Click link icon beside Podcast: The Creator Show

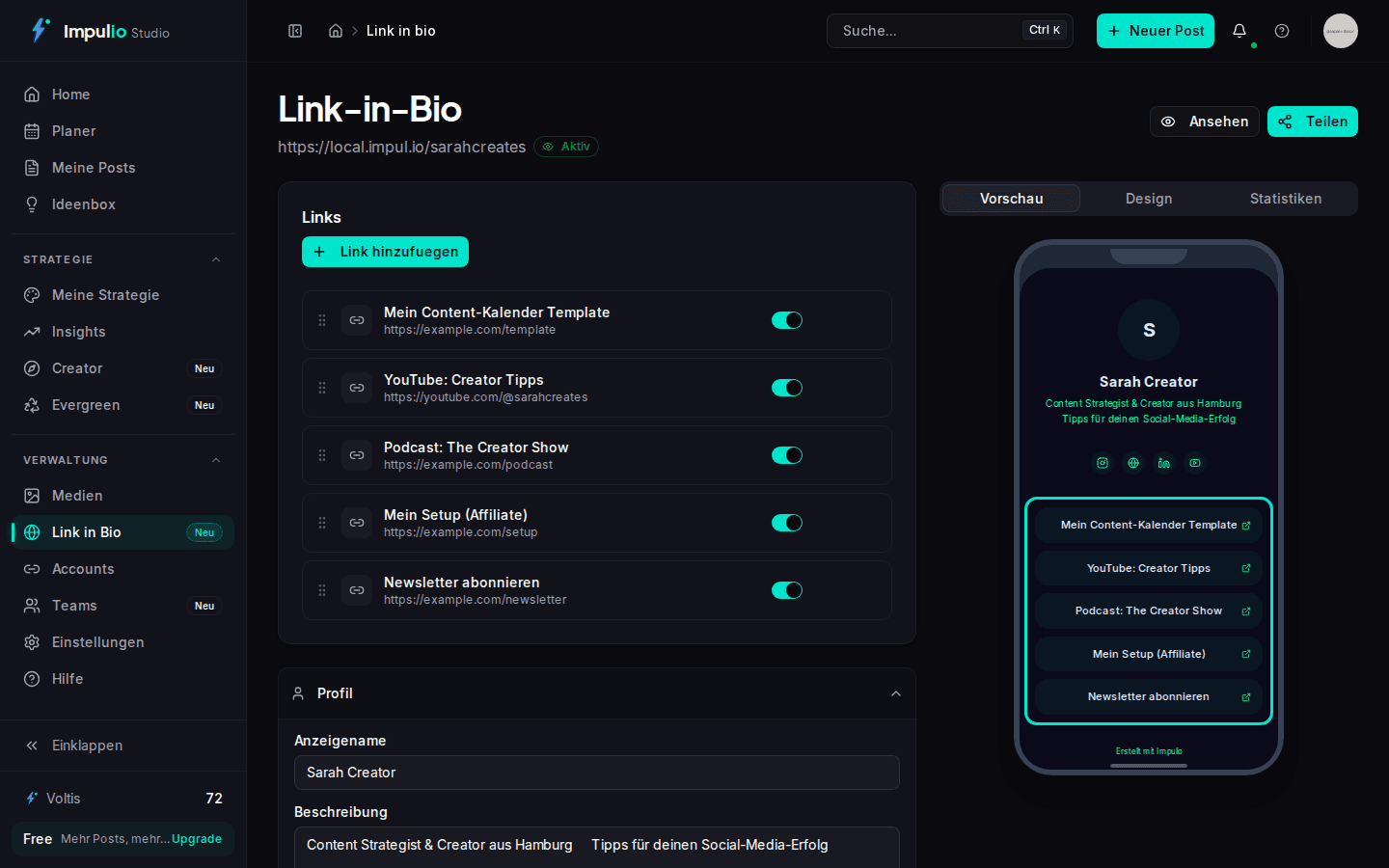357,455
